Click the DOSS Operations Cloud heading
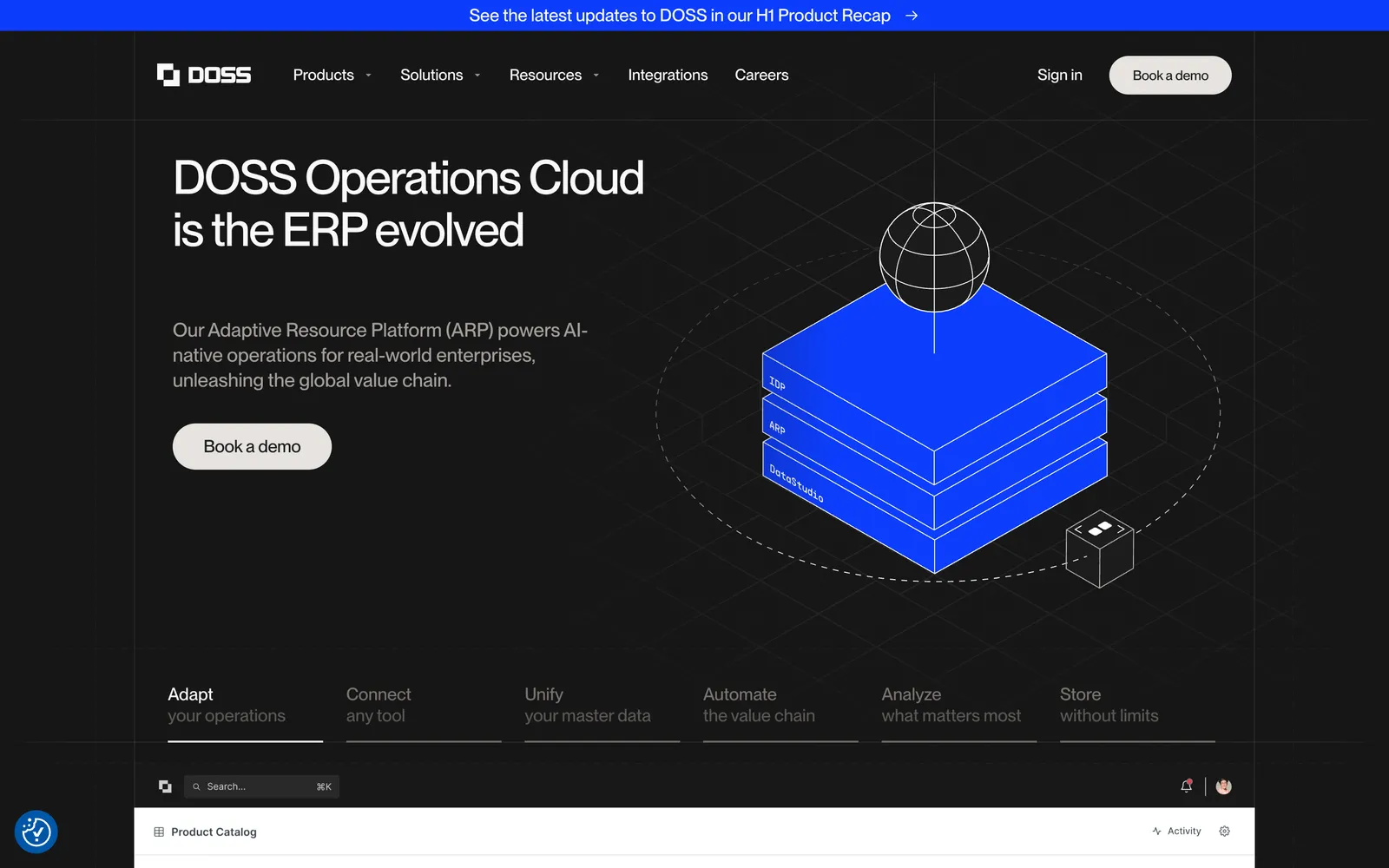The height and width of the screenshot is (868, 1389). (408, 203)
